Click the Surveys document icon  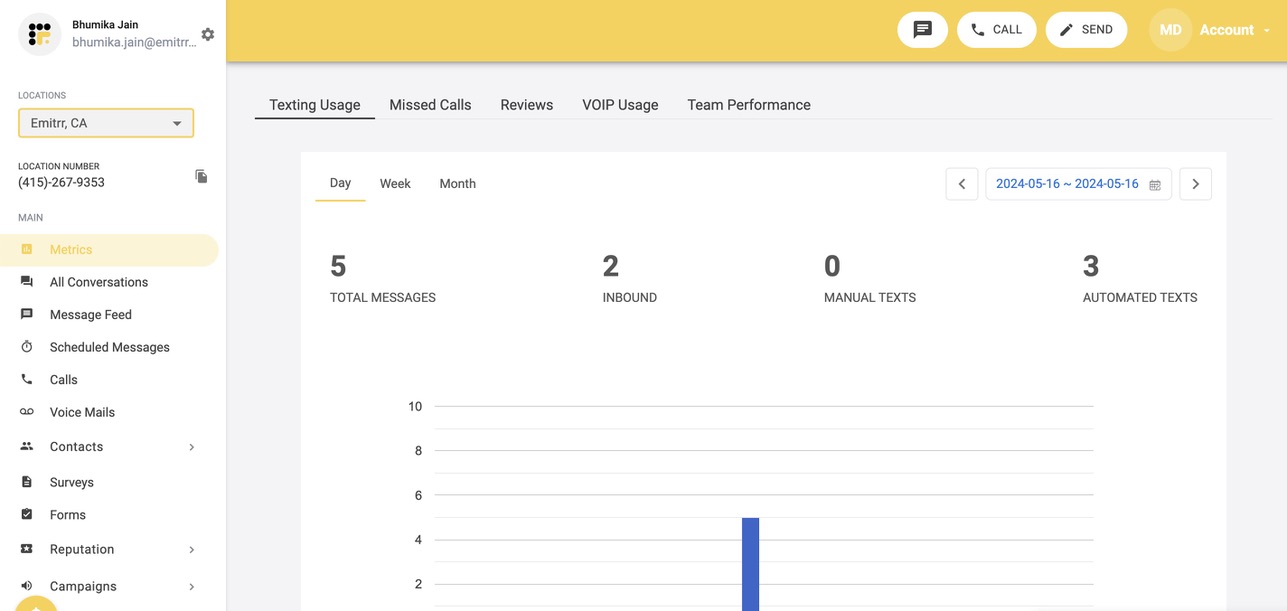[27, 482]
